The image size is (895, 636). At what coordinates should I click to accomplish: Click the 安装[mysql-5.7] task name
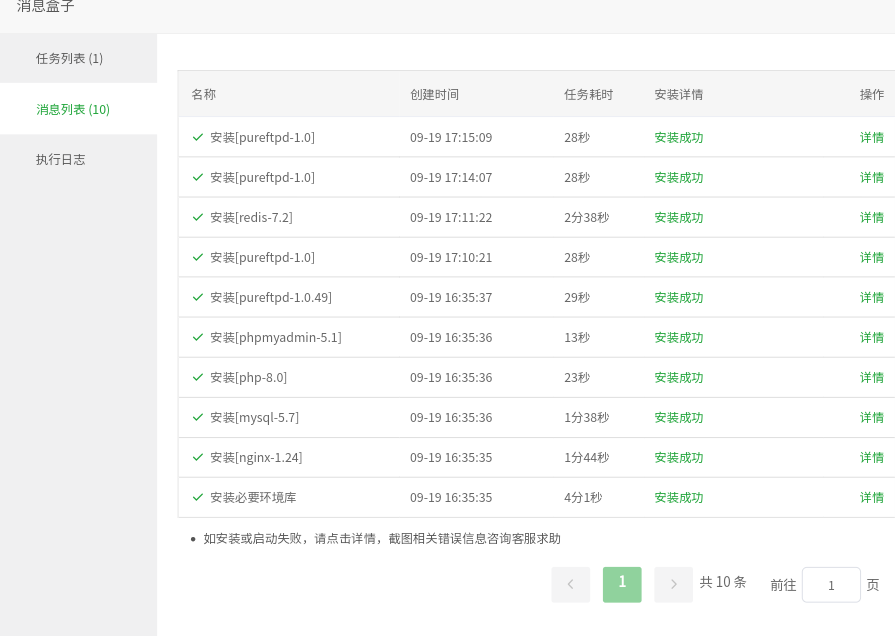(254, 417)
